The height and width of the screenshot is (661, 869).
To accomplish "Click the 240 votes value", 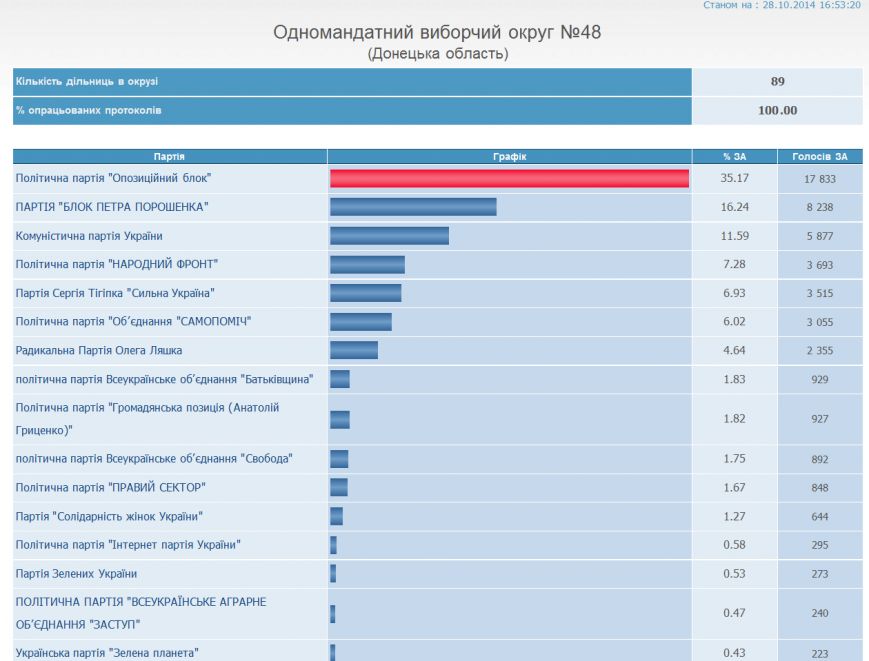I will click(820, 613).
